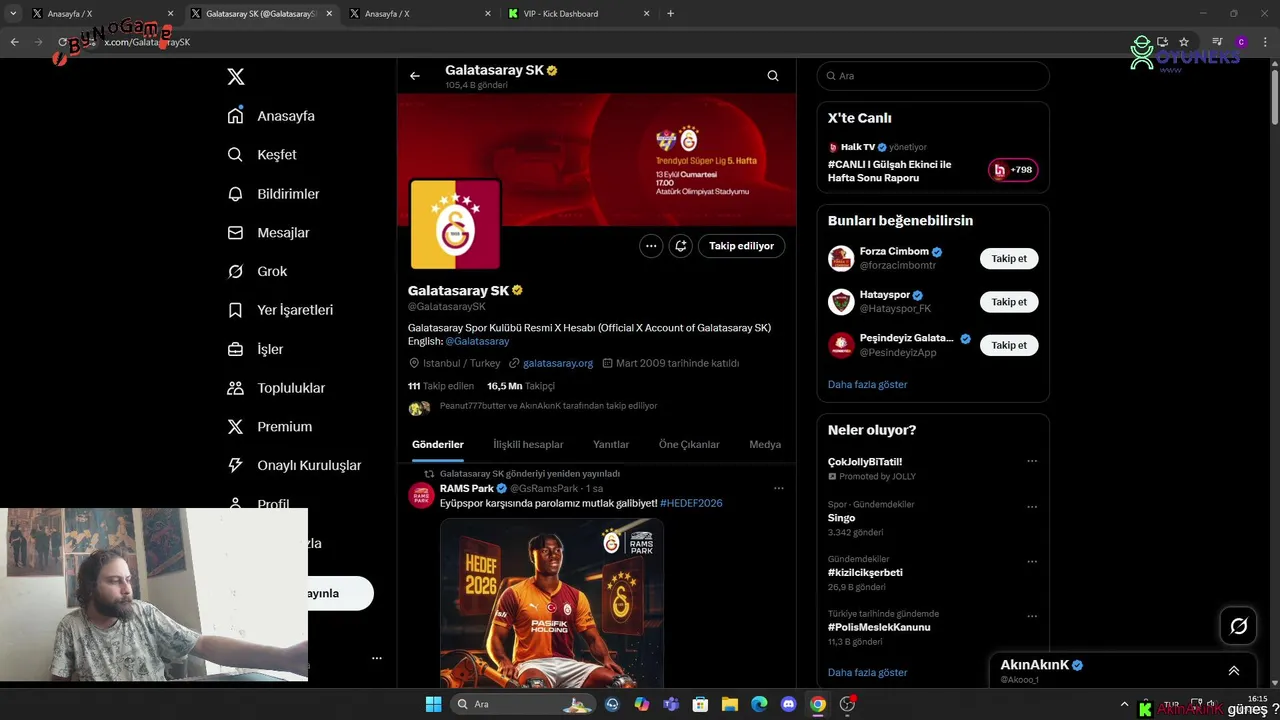Select the Gönderiler tab
This screenshot has width=1280, height=720.
438,445
